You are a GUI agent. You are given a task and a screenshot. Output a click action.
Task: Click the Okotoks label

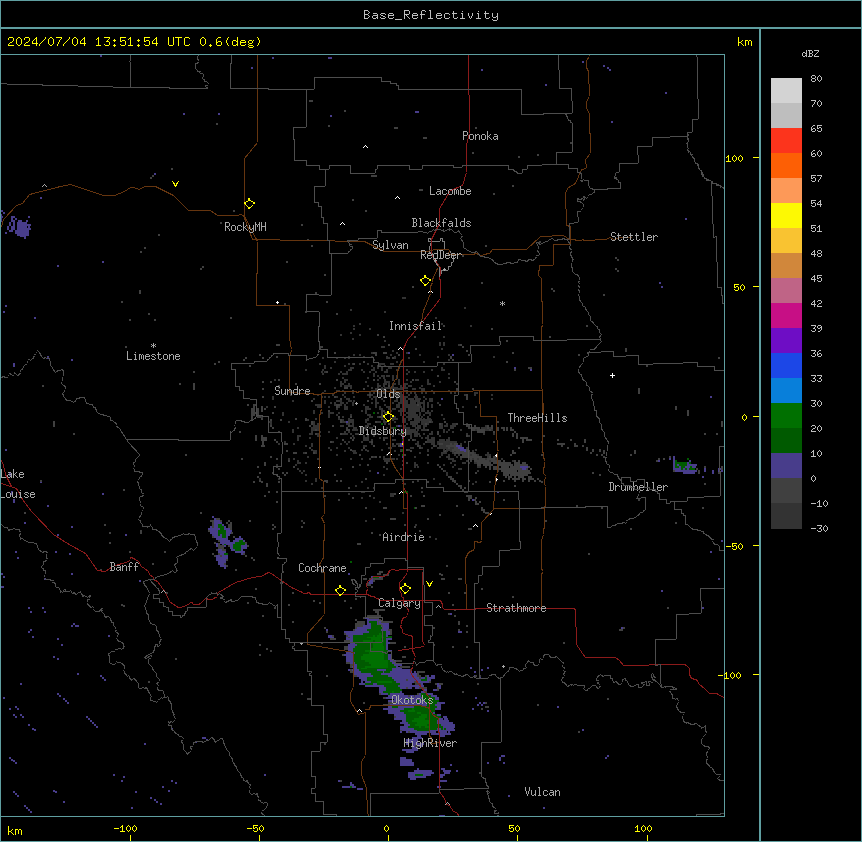point(412,700)
